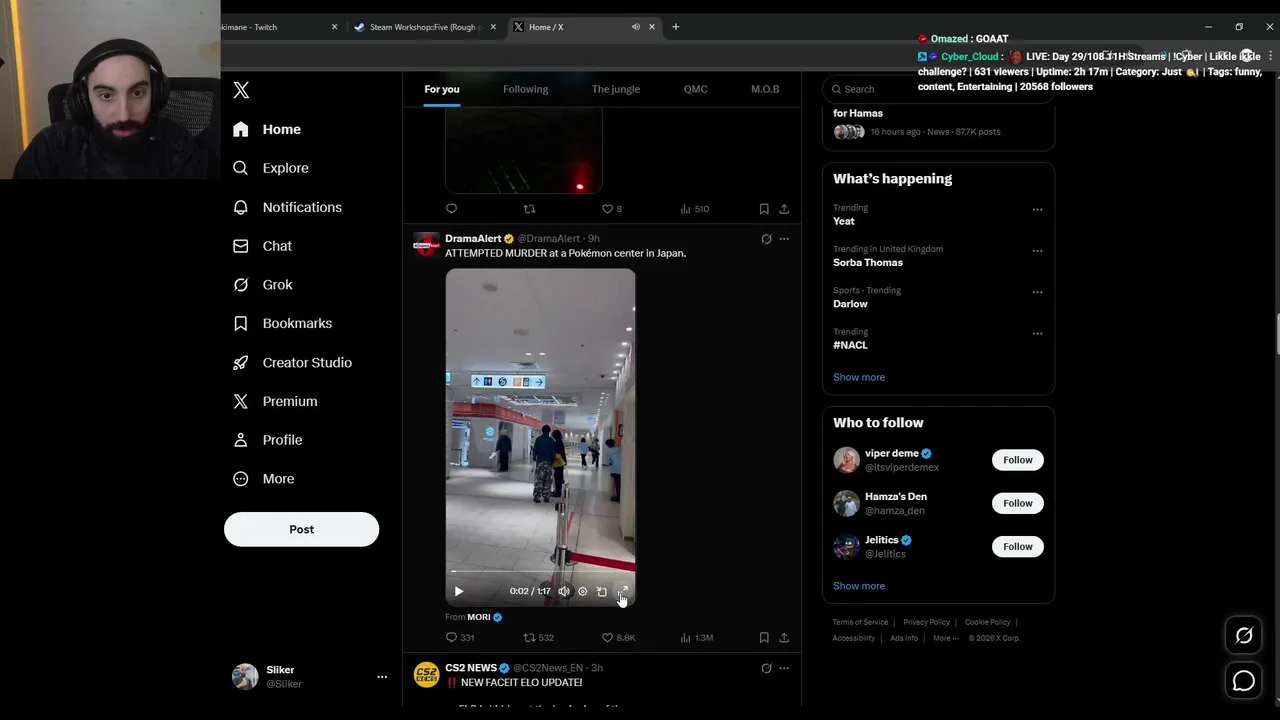The width and height of the screenshot is (1280, 720).
Task: Switch to The jungle tab
Action: [616, 89]
